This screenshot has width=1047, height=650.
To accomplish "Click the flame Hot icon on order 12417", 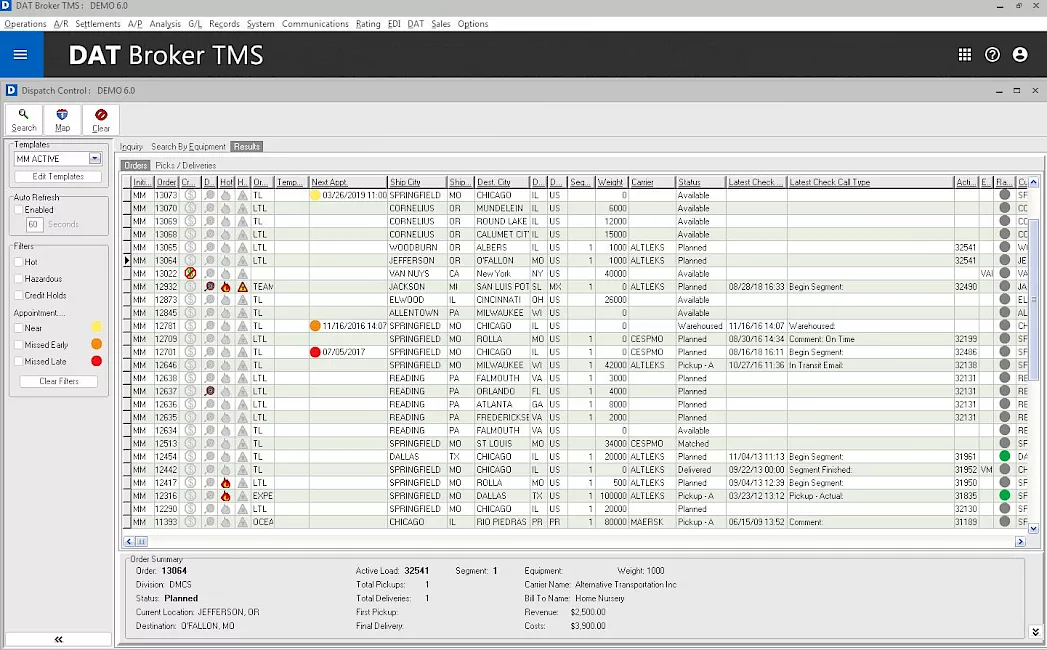I will coord(226,483).
